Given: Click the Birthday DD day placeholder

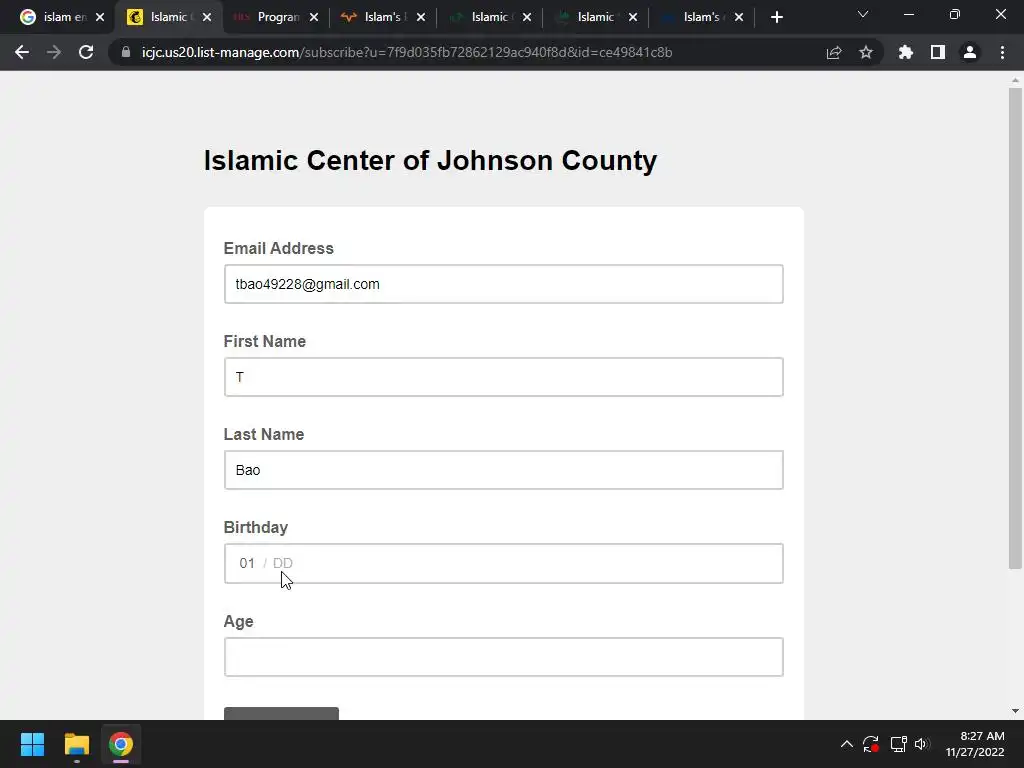Looking at the screenshot, I should [283, 563].
